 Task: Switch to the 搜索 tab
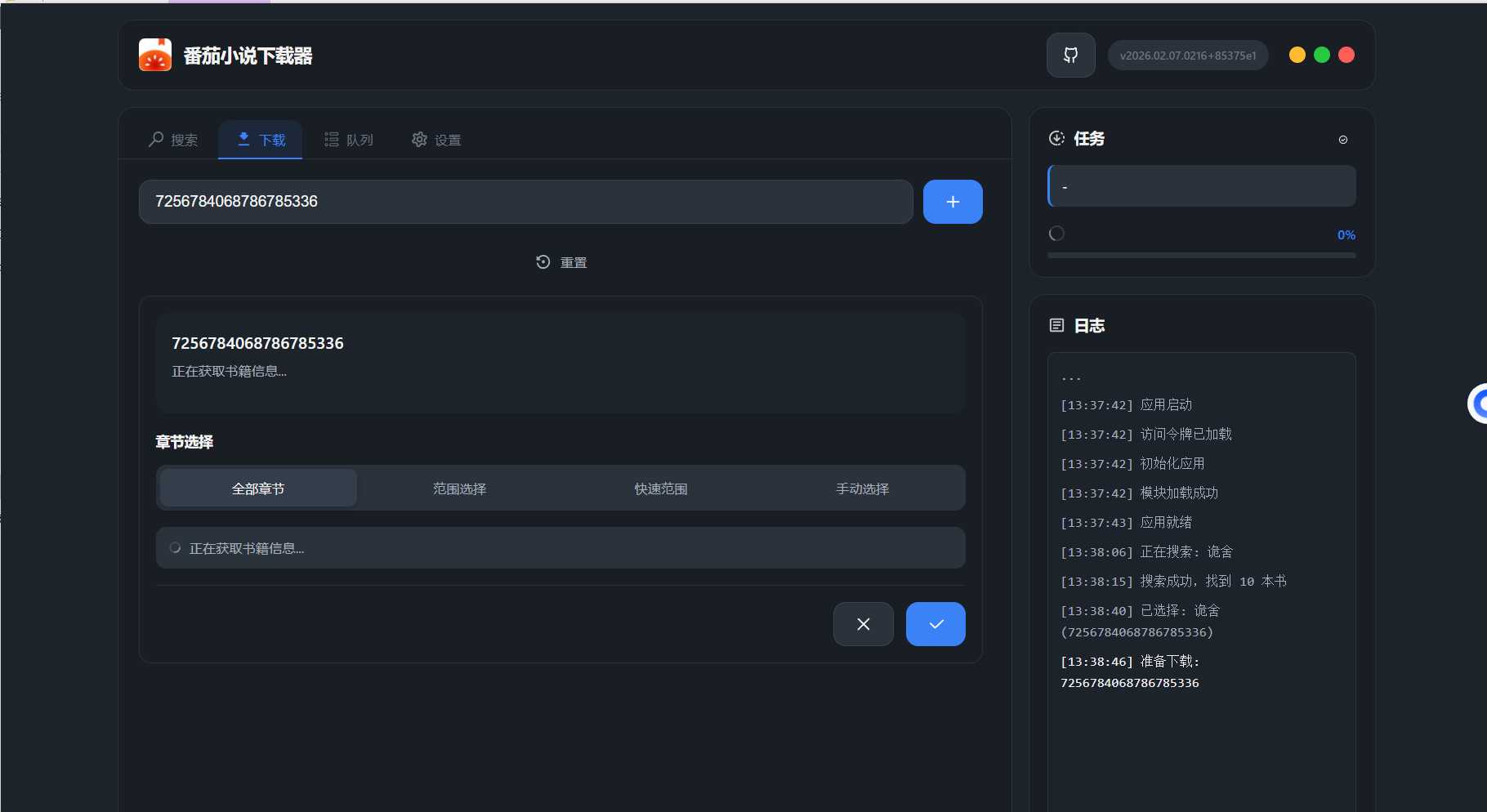173,140
